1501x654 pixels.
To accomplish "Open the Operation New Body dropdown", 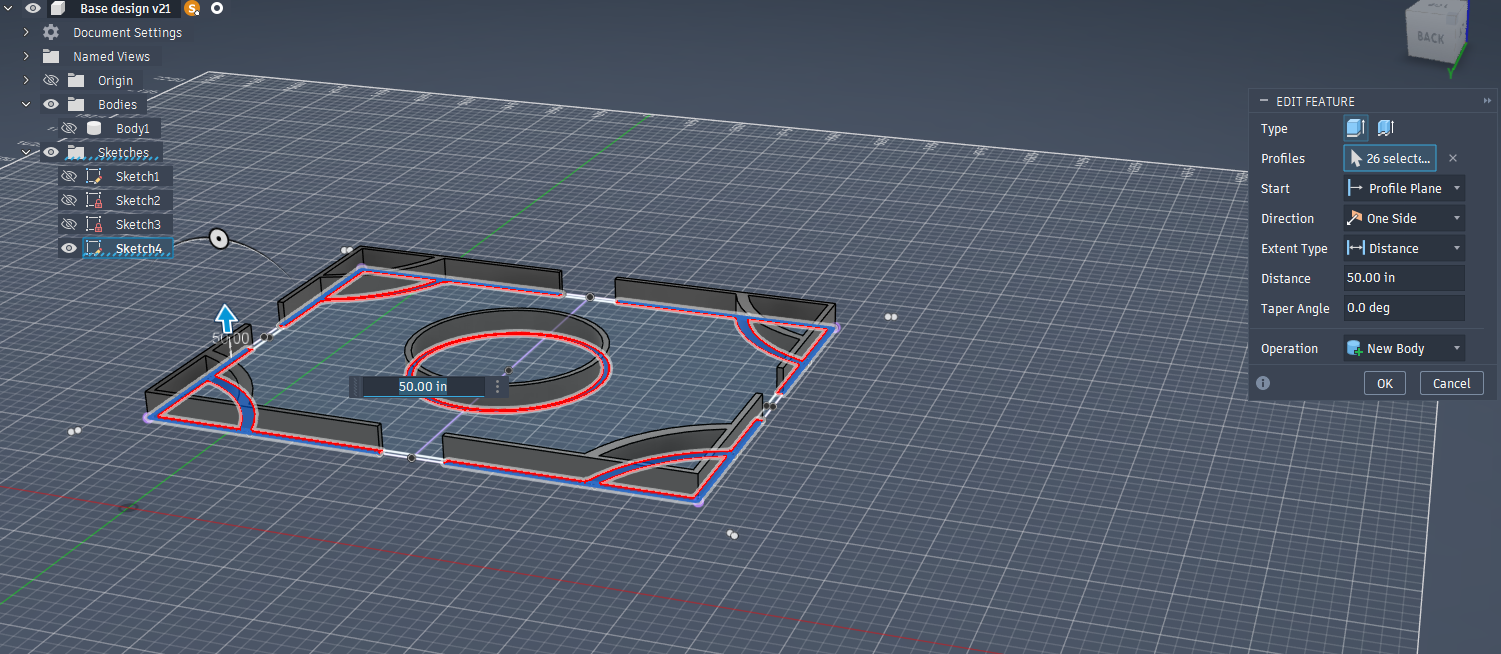I will pos(1404,348).
